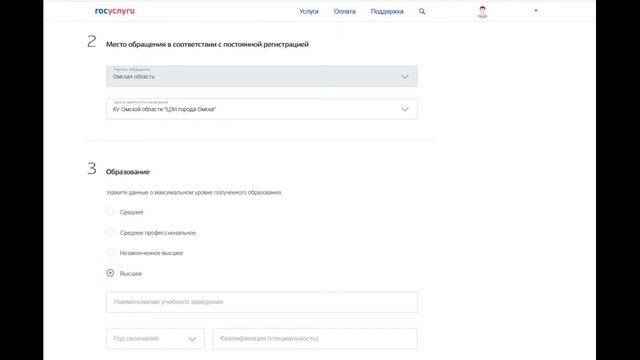The image size is (640, 360).
Task: Click the Квалификация (специальность) input field
Action: tap(315, 338)
